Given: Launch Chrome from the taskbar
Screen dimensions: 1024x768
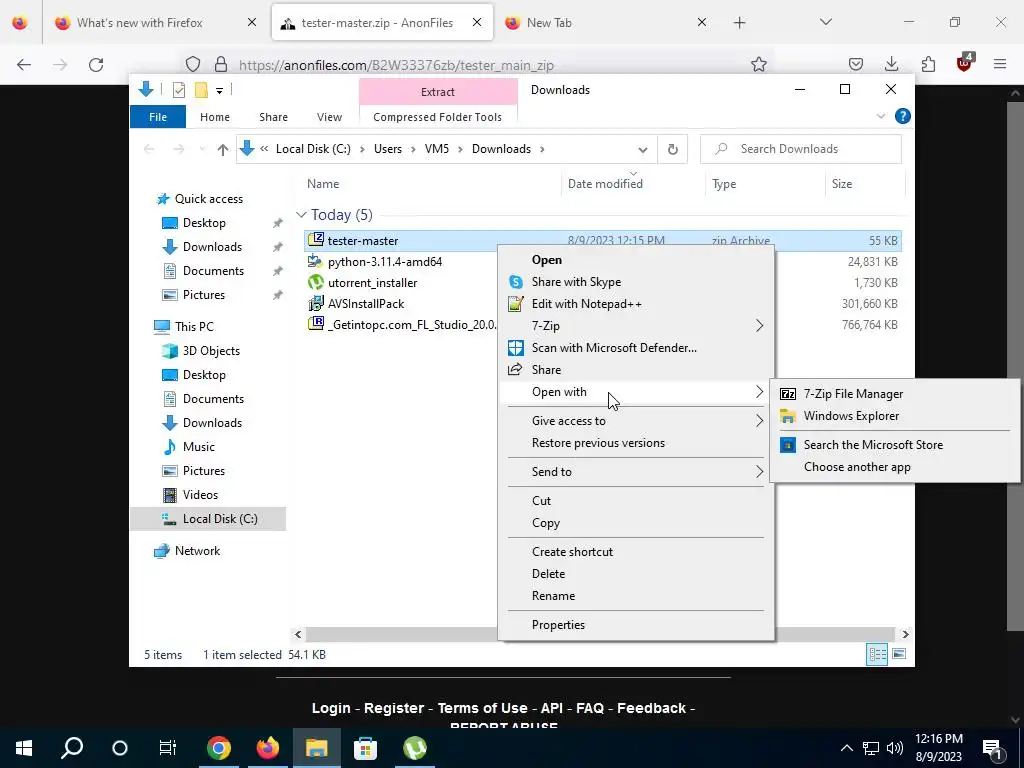Looking at the screenshot, I should tap(219, 748).
